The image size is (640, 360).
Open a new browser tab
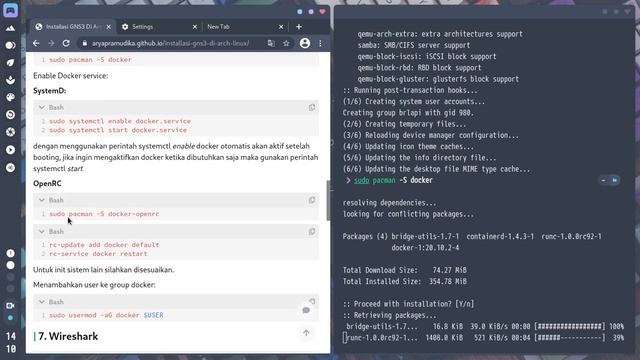tap(299, 27)
